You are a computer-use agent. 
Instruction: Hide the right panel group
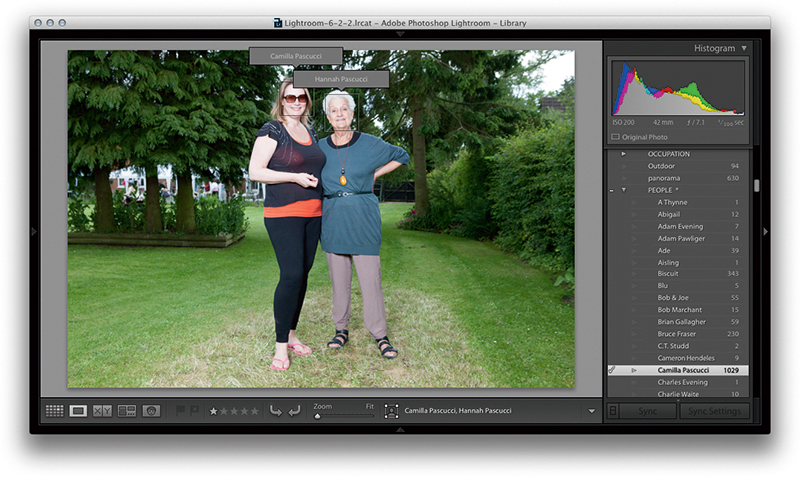(x=765, y=231)
